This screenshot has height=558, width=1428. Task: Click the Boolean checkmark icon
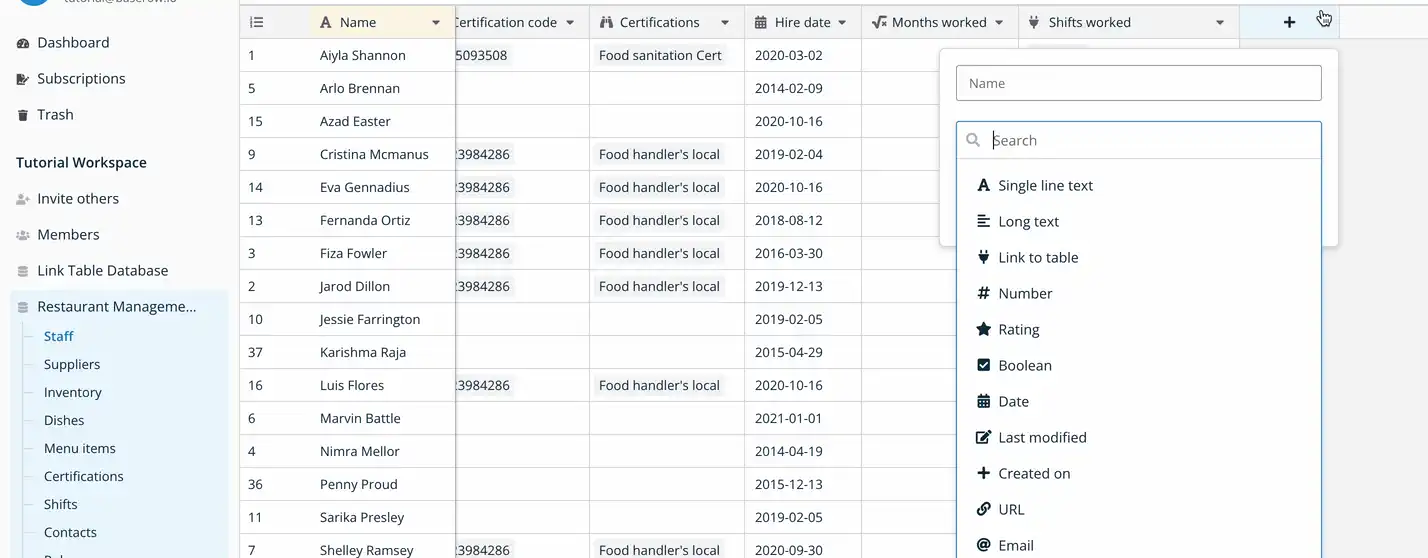click(983, 366)
